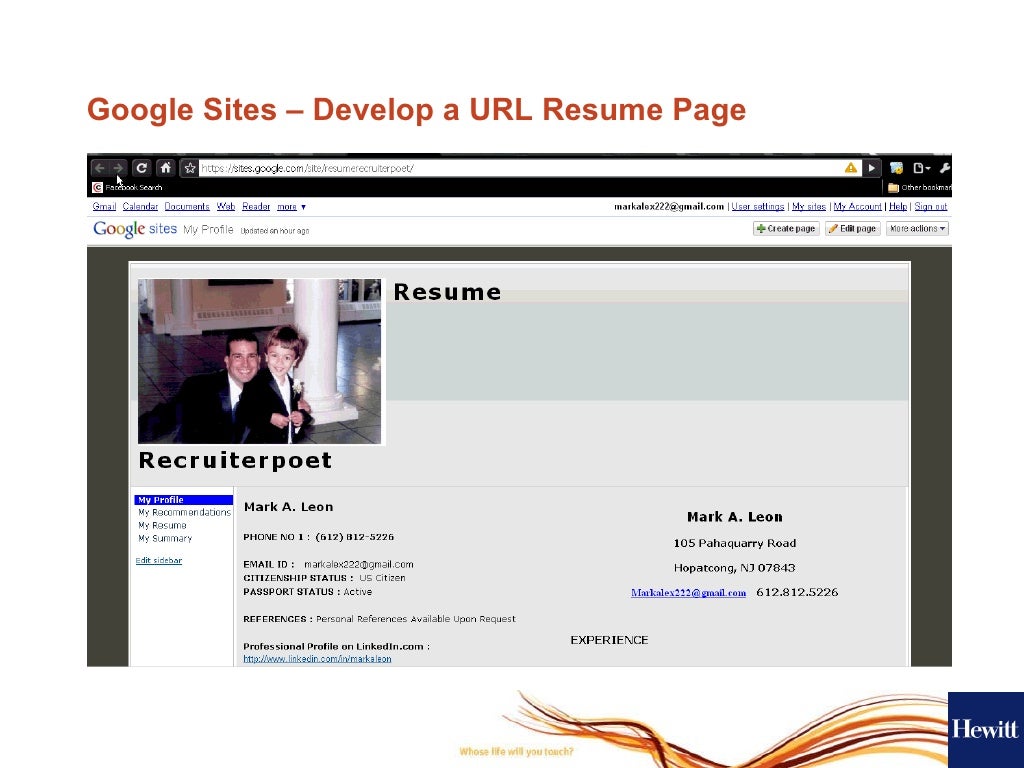Click the Recruiterpoet site title
The image size is (1024, 768).
click(x=235, y=460)
